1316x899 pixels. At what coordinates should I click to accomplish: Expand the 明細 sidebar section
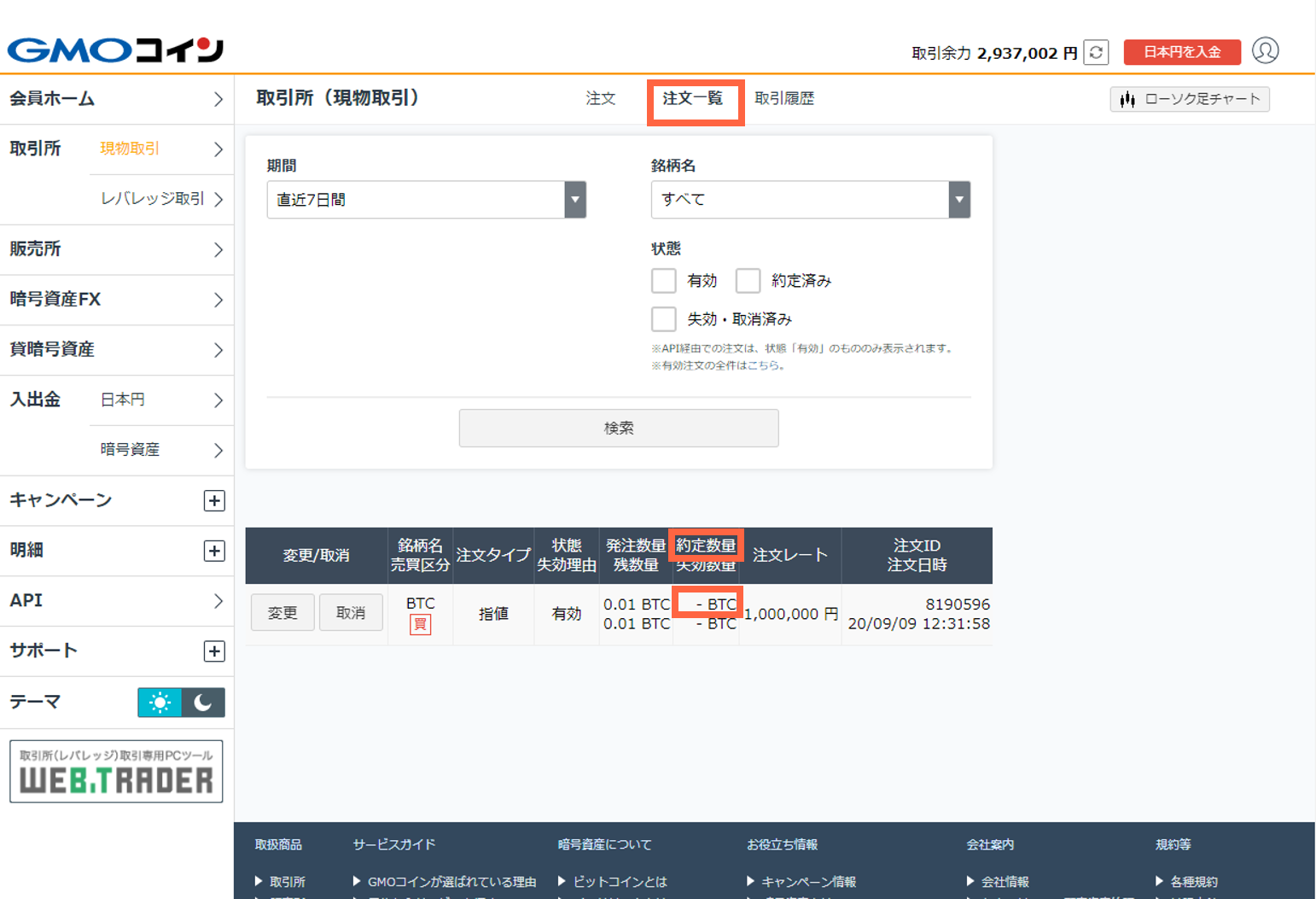pos(214,551)
